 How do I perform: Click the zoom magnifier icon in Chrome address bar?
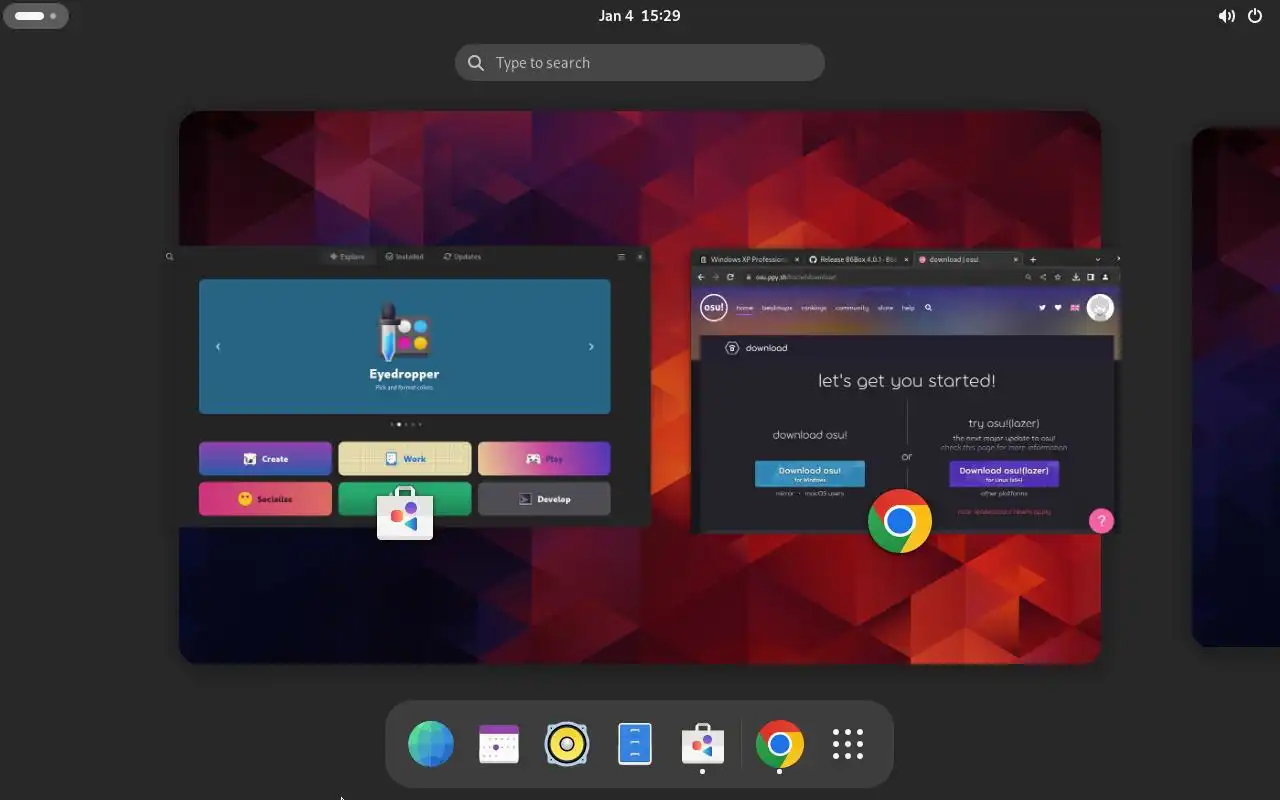(x=1028, y=277)
